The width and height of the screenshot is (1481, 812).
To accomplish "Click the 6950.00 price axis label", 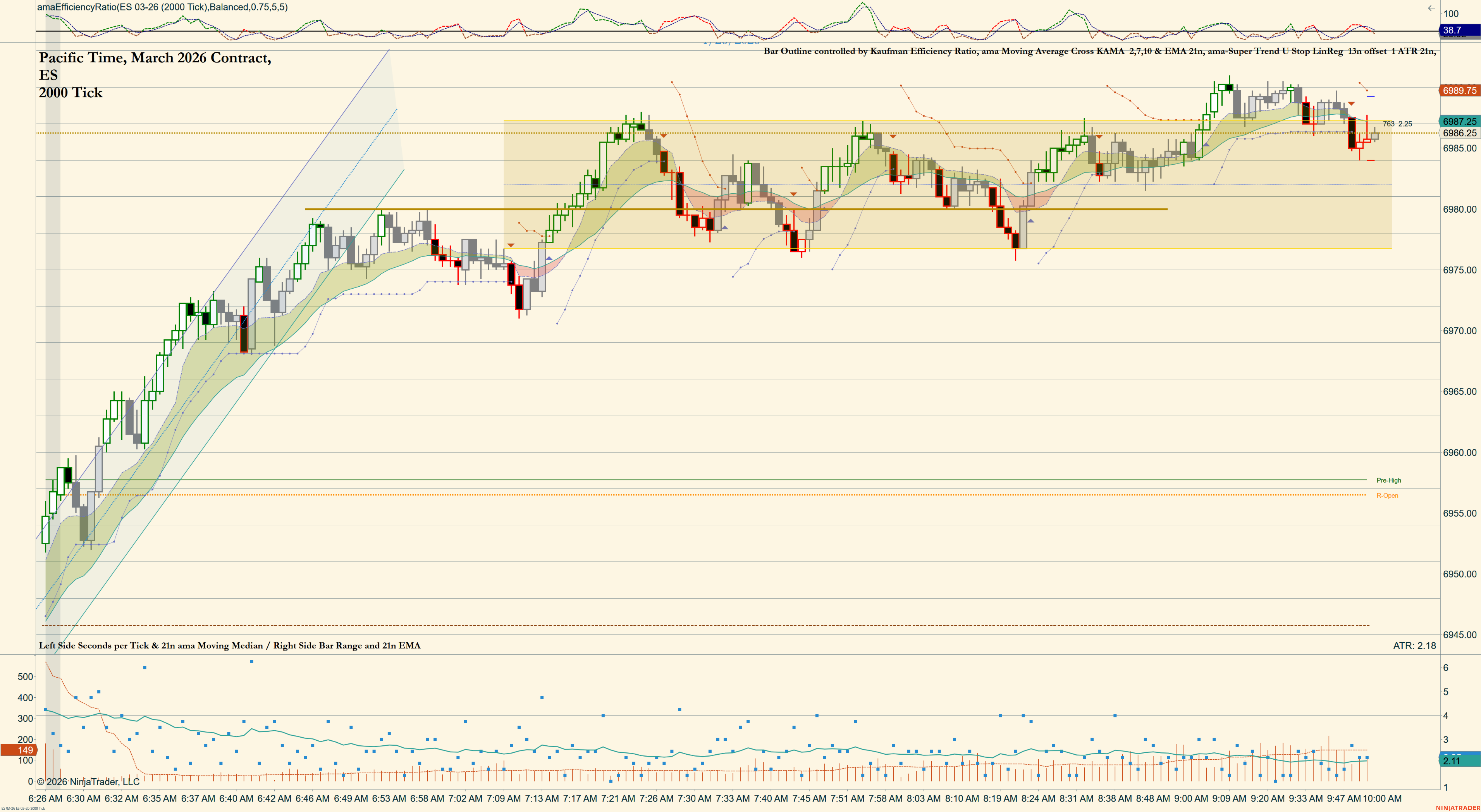I will 1460,574.
